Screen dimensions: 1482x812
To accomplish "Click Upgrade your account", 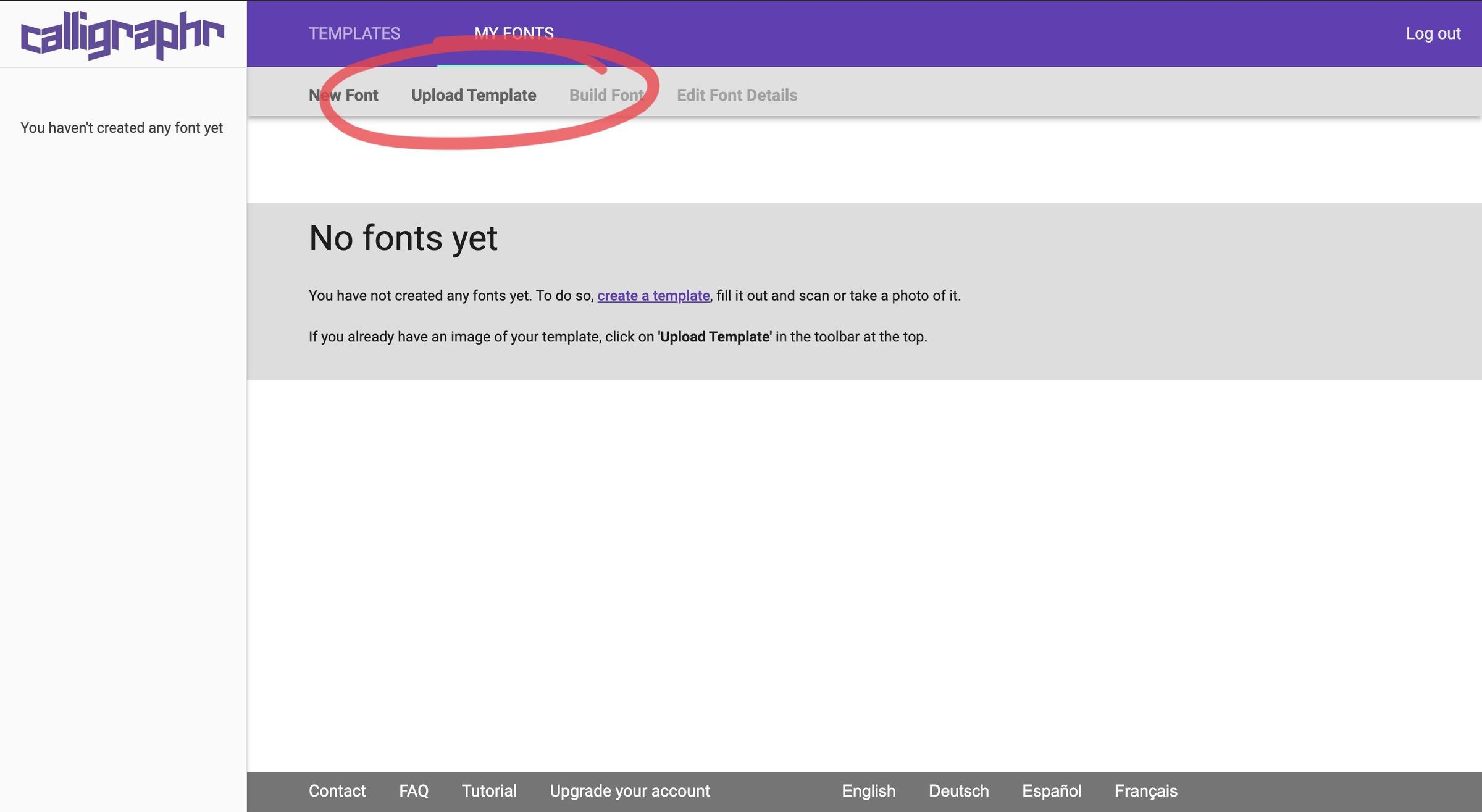I will pos(630,790).
